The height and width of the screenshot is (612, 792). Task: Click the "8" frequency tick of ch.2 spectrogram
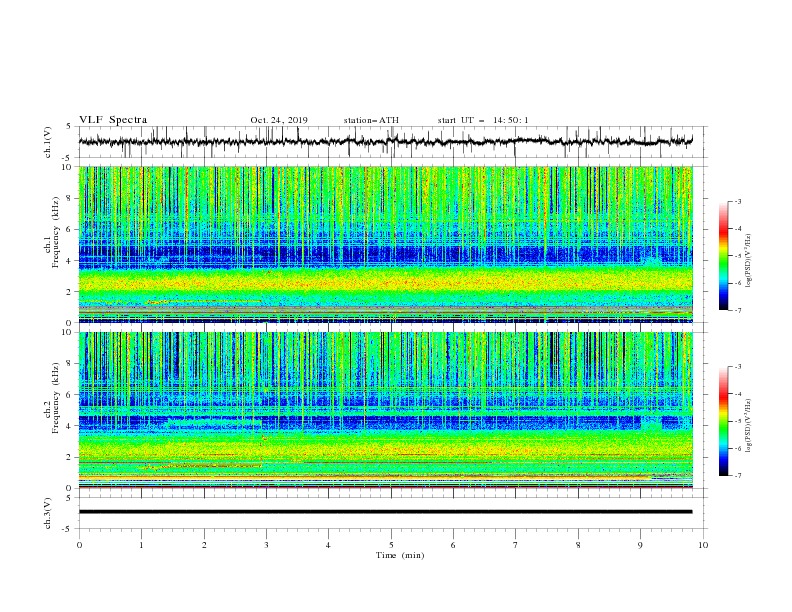[71, 364]
